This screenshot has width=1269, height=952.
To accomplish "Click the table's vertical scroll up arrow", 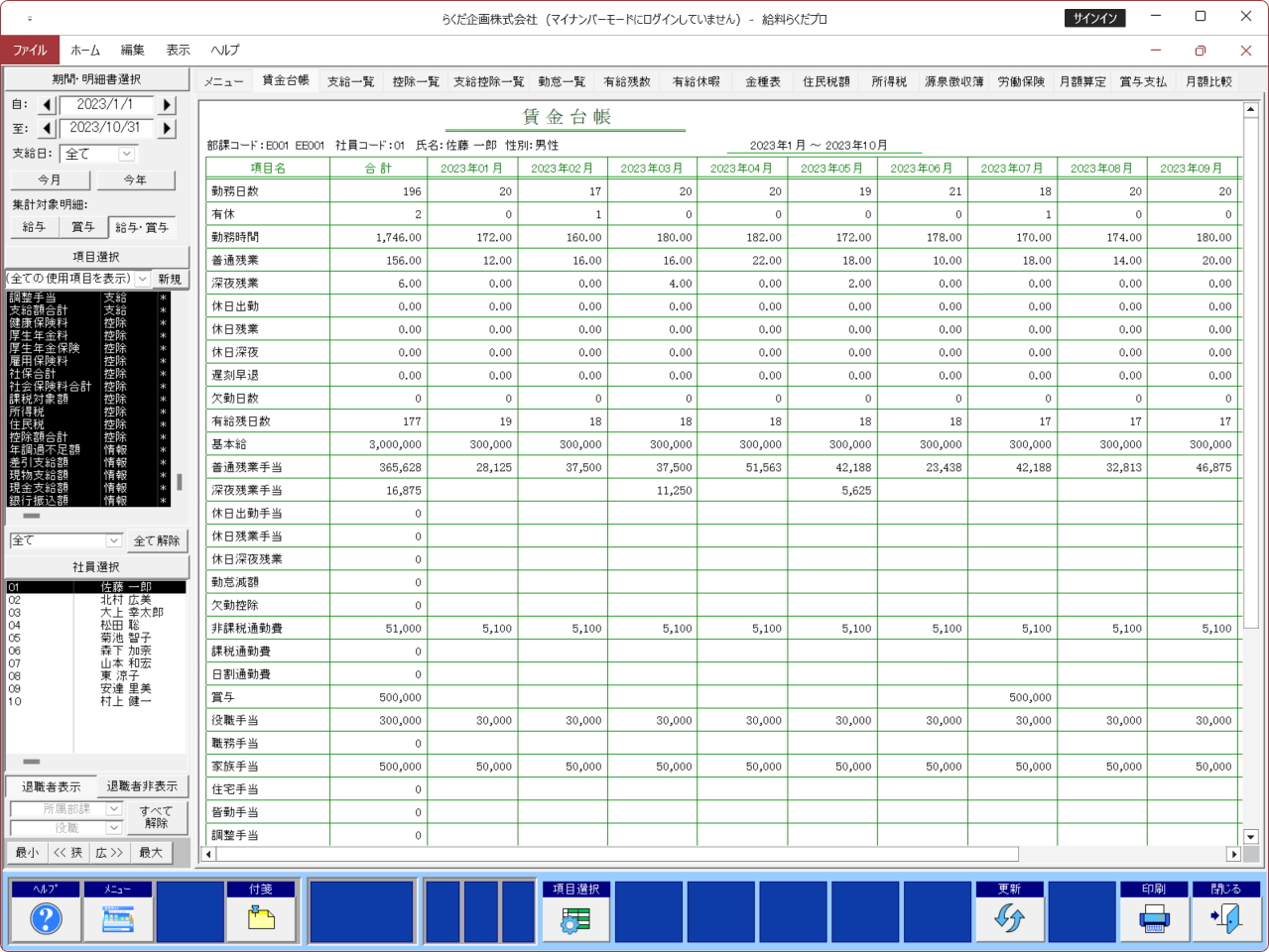I will (x=1250, y=109).
